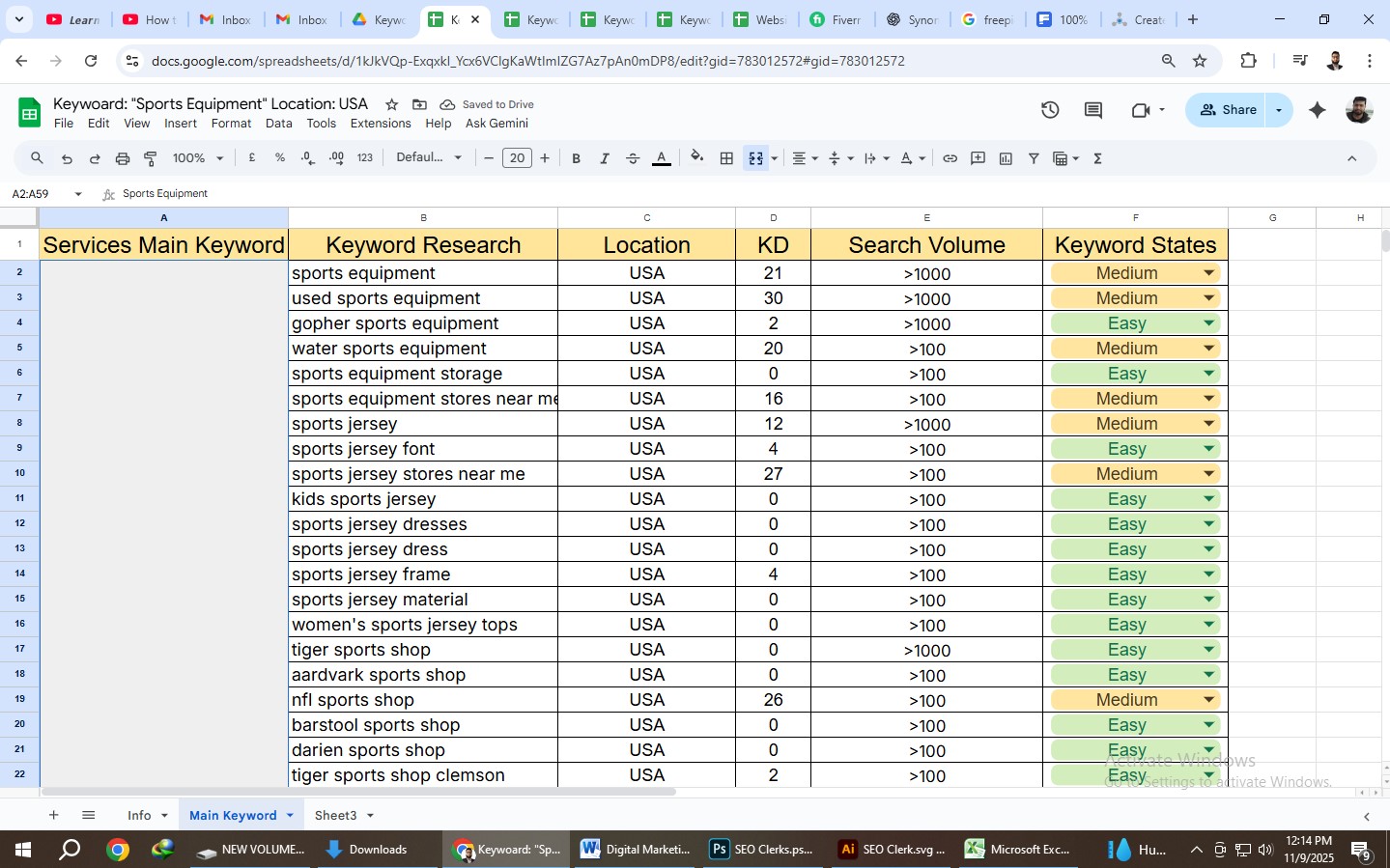This screenshot has width=1390, height=868.
Task: Open the Ask Gemini sparkle icon
Action: 1317,109
